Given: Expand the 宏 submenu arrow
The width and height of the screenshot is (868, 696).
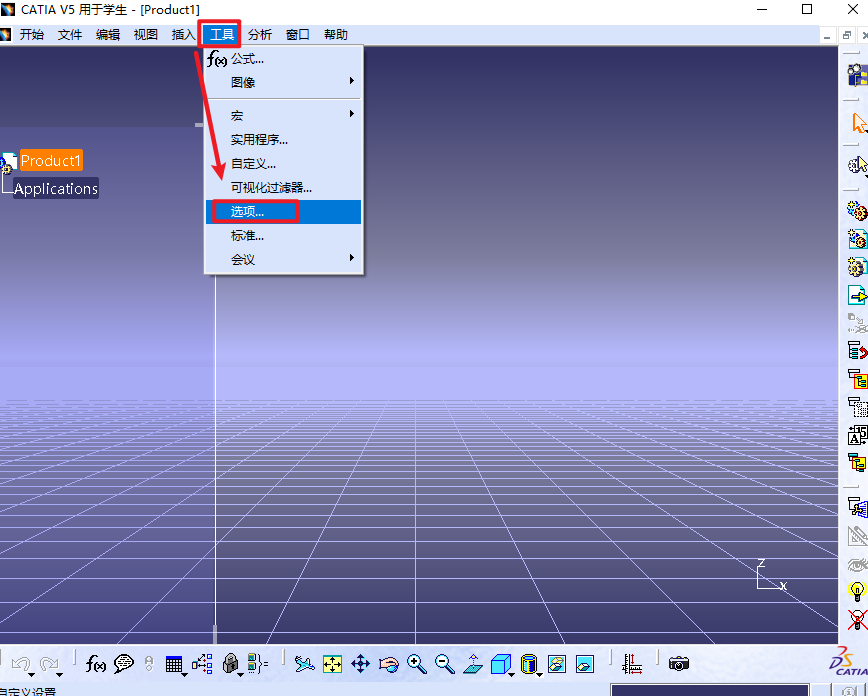Looking at the screenshot, I should tap(352, 114).
